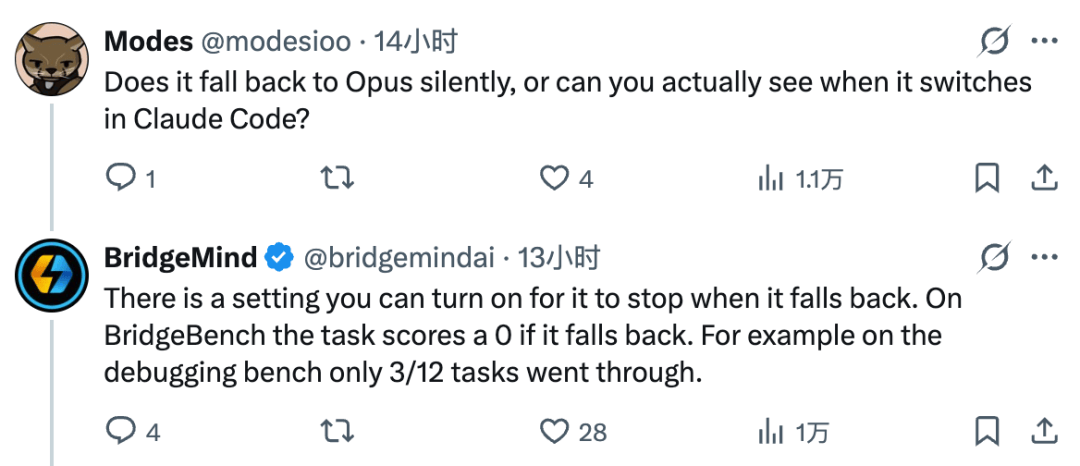1080x466 pixels.
Task: View analytics for Modes tweet
Action: coord(799,180)
